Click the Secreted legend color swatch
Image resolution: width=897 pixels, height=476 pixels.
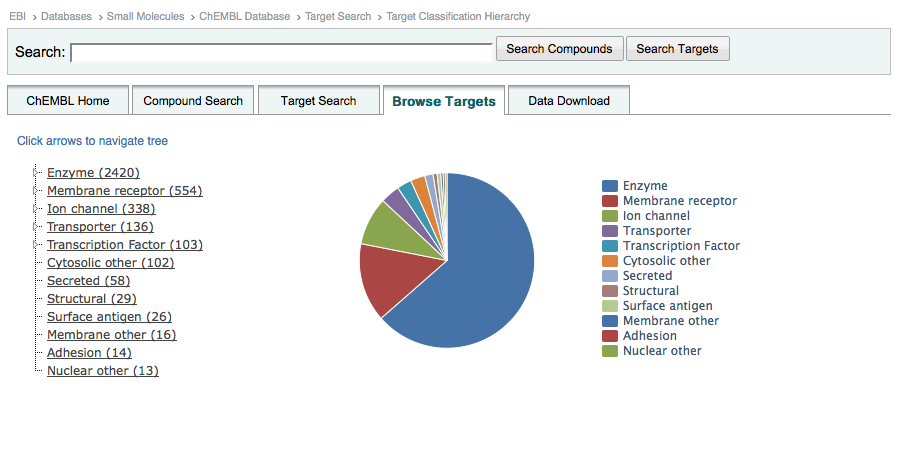coord(610,276)
